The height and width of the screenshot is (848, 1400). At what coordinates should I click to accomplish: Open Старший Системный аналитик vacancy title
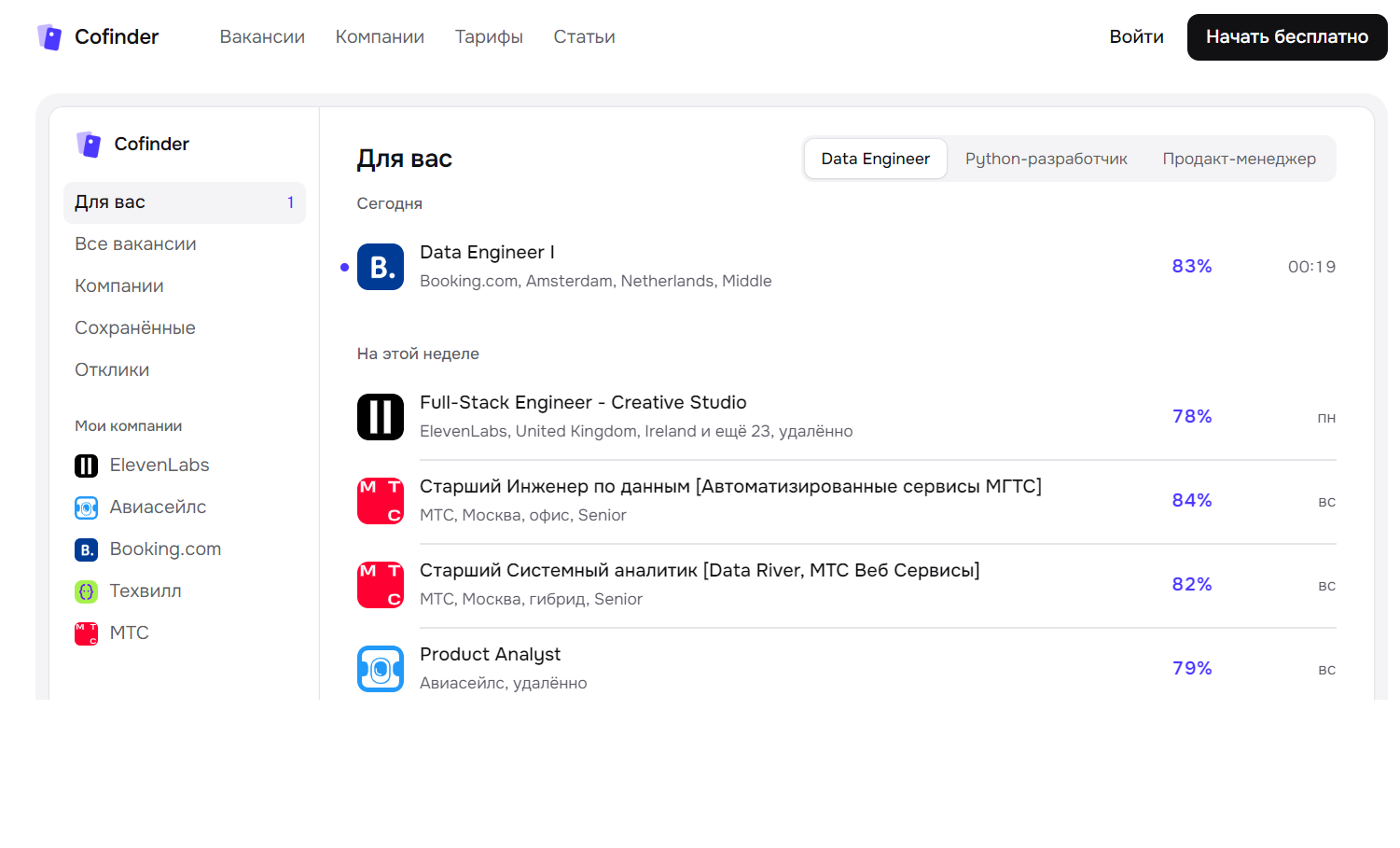[700, 570]
